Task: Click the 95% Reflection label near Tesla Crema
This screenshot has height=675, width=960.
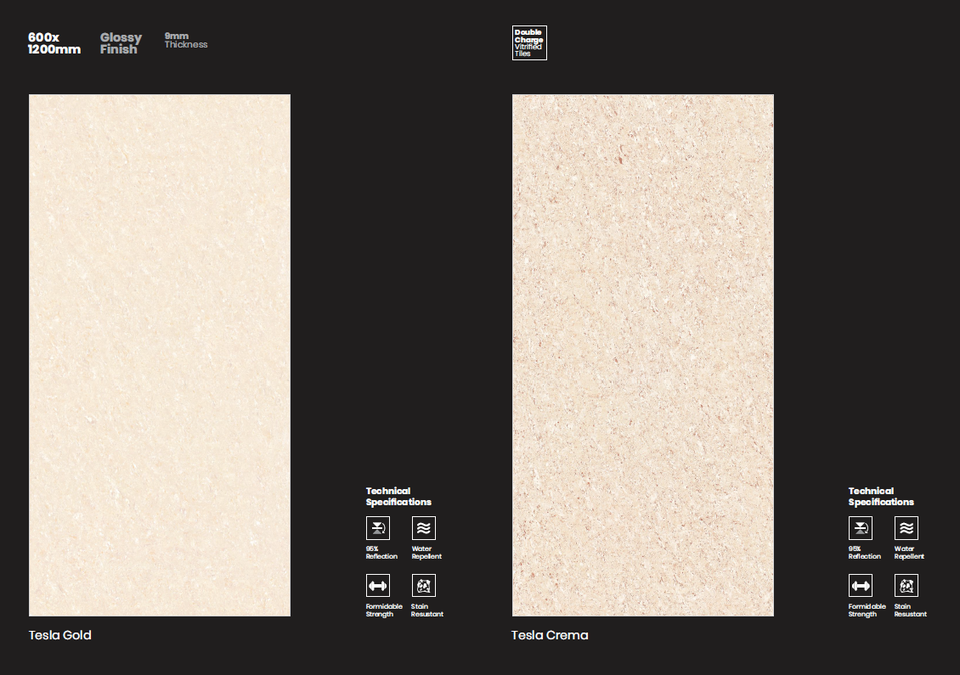Action: coord(864,552)
